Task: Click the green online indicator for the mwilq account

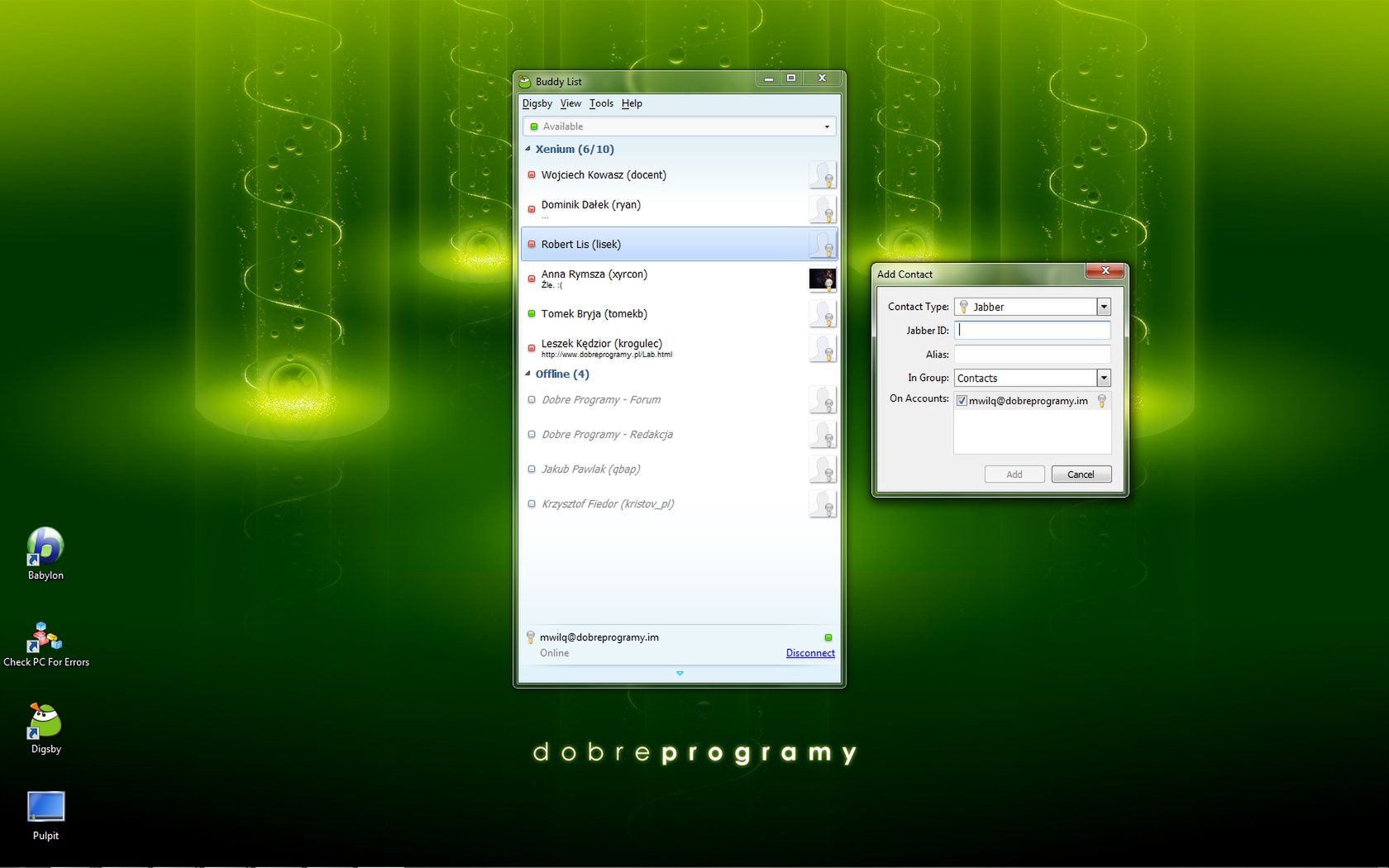Action: (x=828, y=637)
